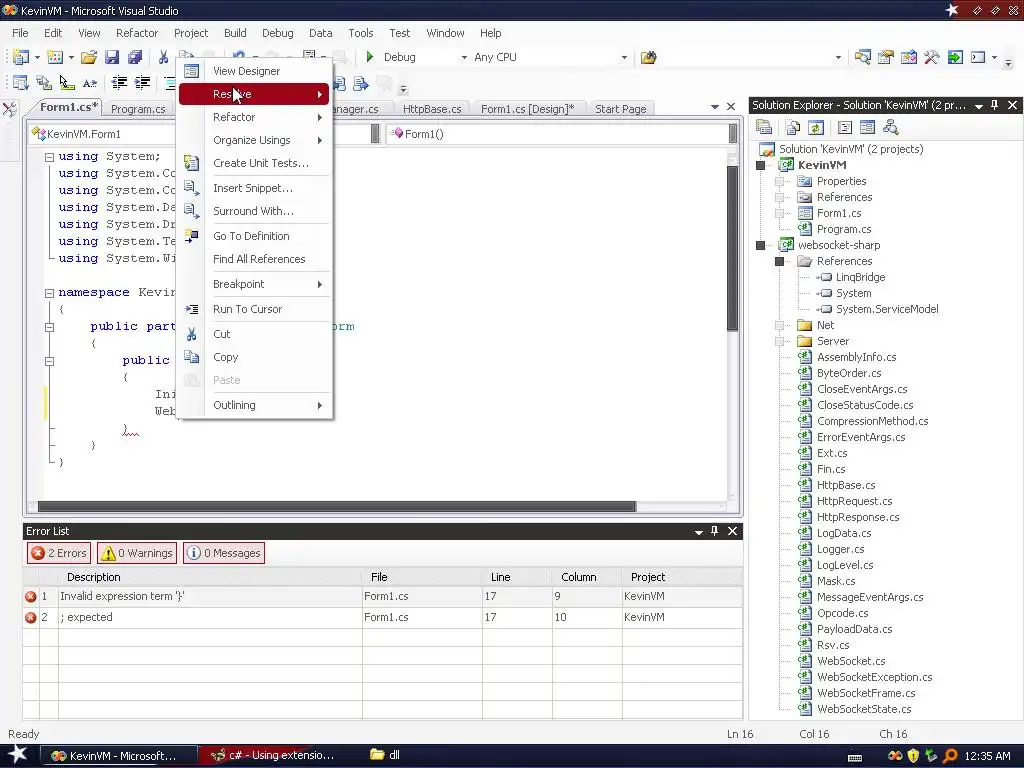Click View Class Diagram icon in Solution Explorer
1024x768 pixels.
click(x=890, y=127)
